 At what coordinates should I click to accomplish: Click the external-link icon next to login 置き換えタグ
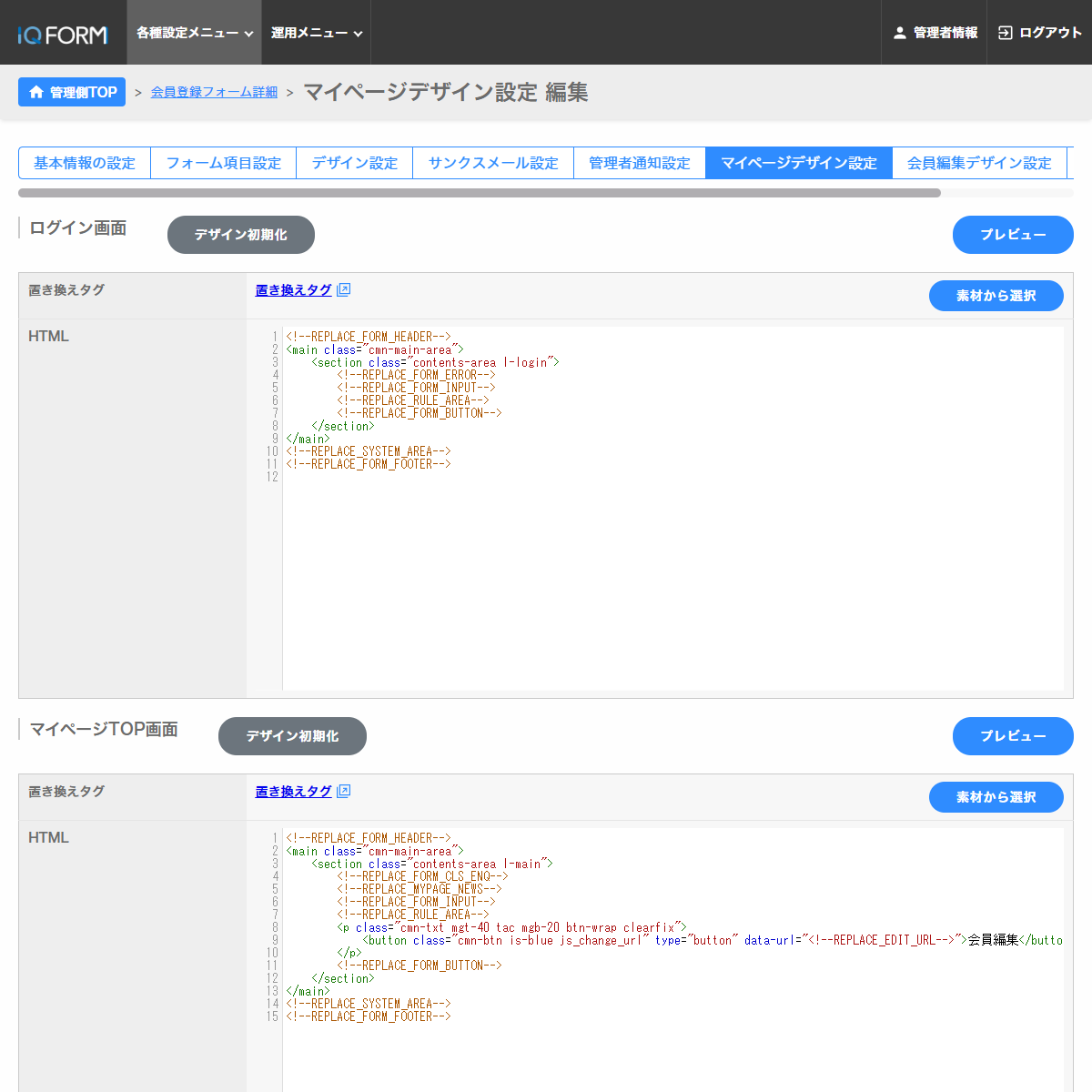pos(344,289)
